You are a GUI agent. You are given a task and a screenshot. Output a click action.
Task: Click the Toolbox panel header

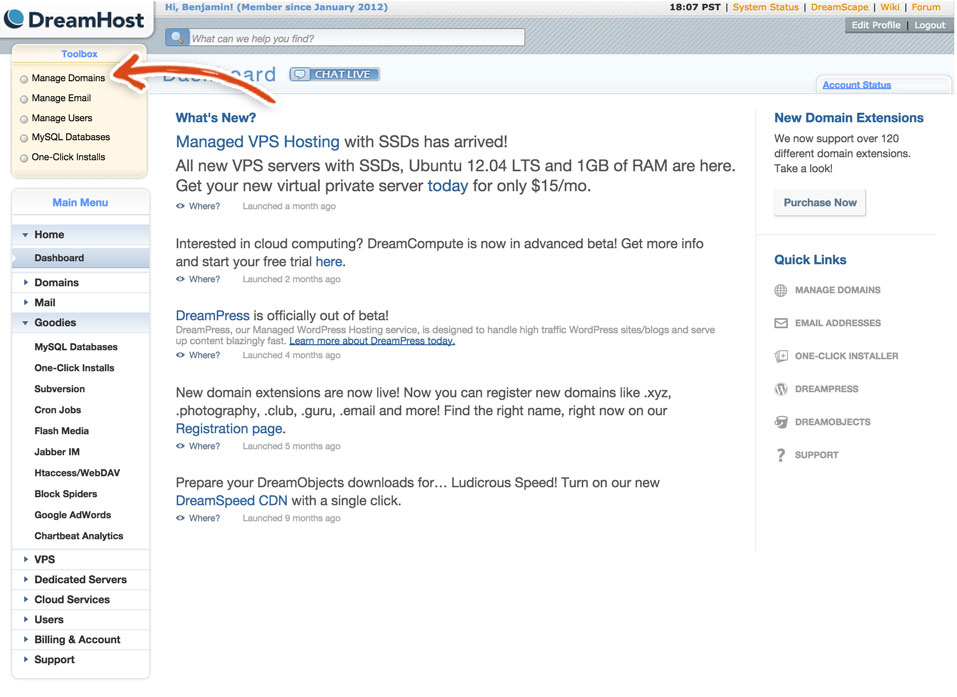(79, 54)
